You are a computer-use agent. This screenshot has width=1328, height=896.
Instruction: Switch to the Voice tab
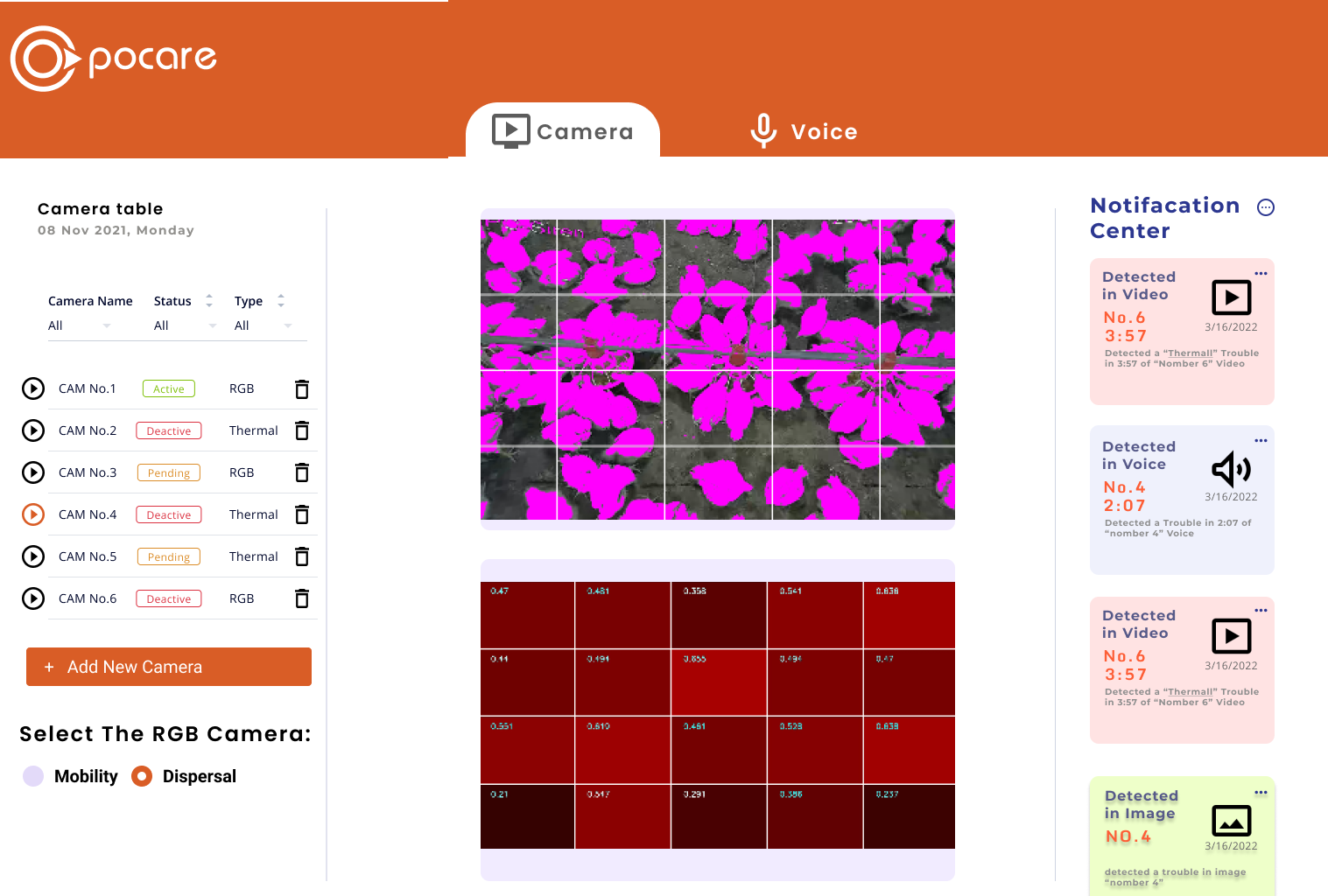click(x=804, y=131)
